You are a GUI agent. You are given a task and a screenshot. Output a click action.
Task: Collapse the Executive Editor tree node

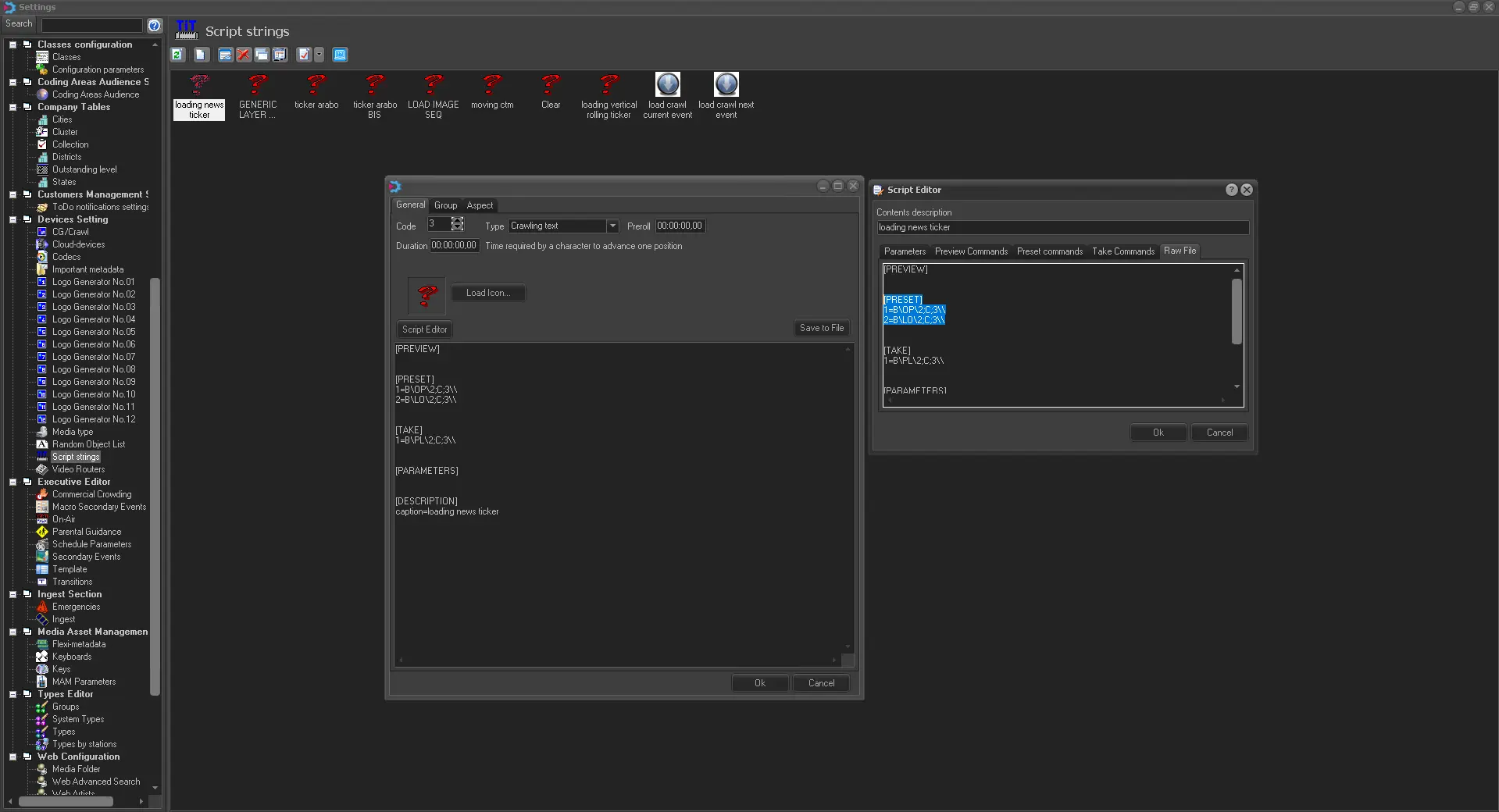pos(12,482)
